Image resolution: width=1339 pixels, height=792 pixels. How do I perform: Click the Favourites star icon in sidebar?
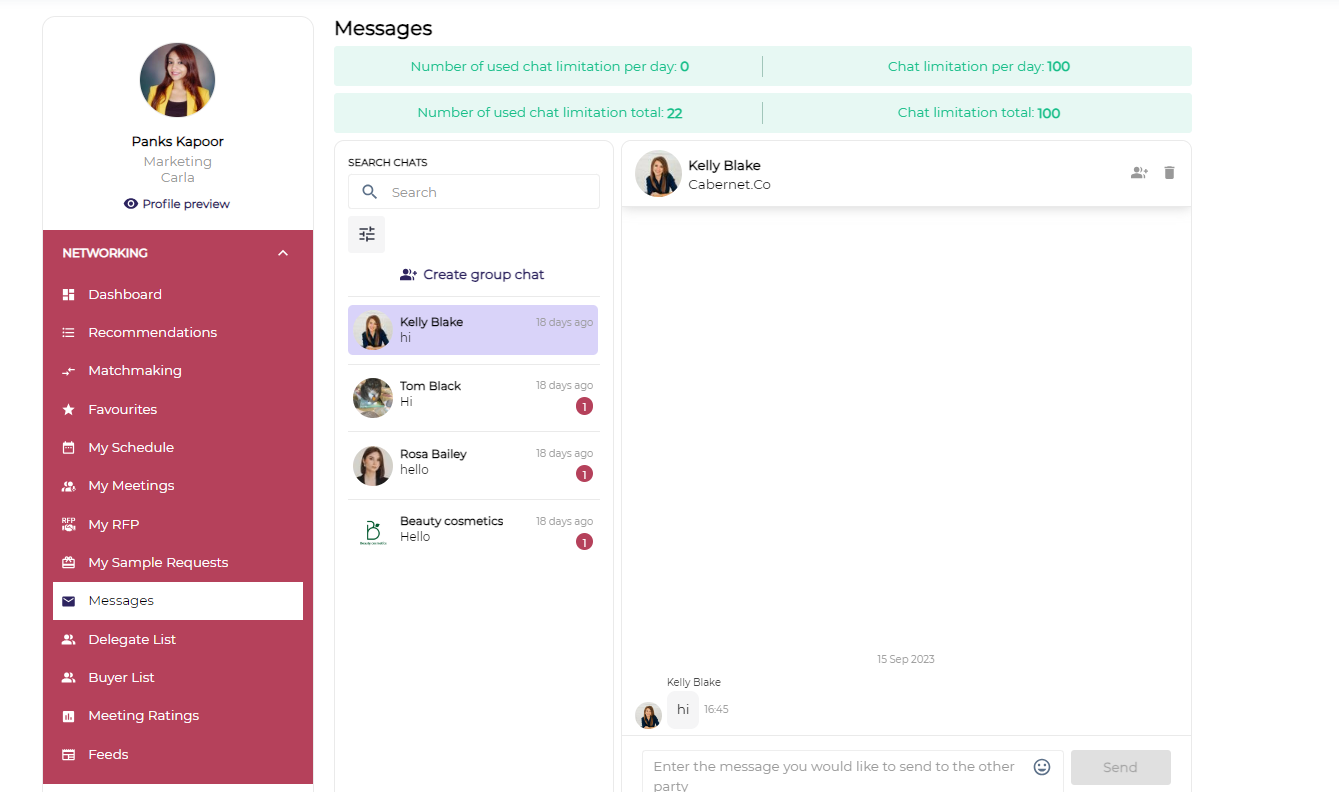click(x=69, y=410)
